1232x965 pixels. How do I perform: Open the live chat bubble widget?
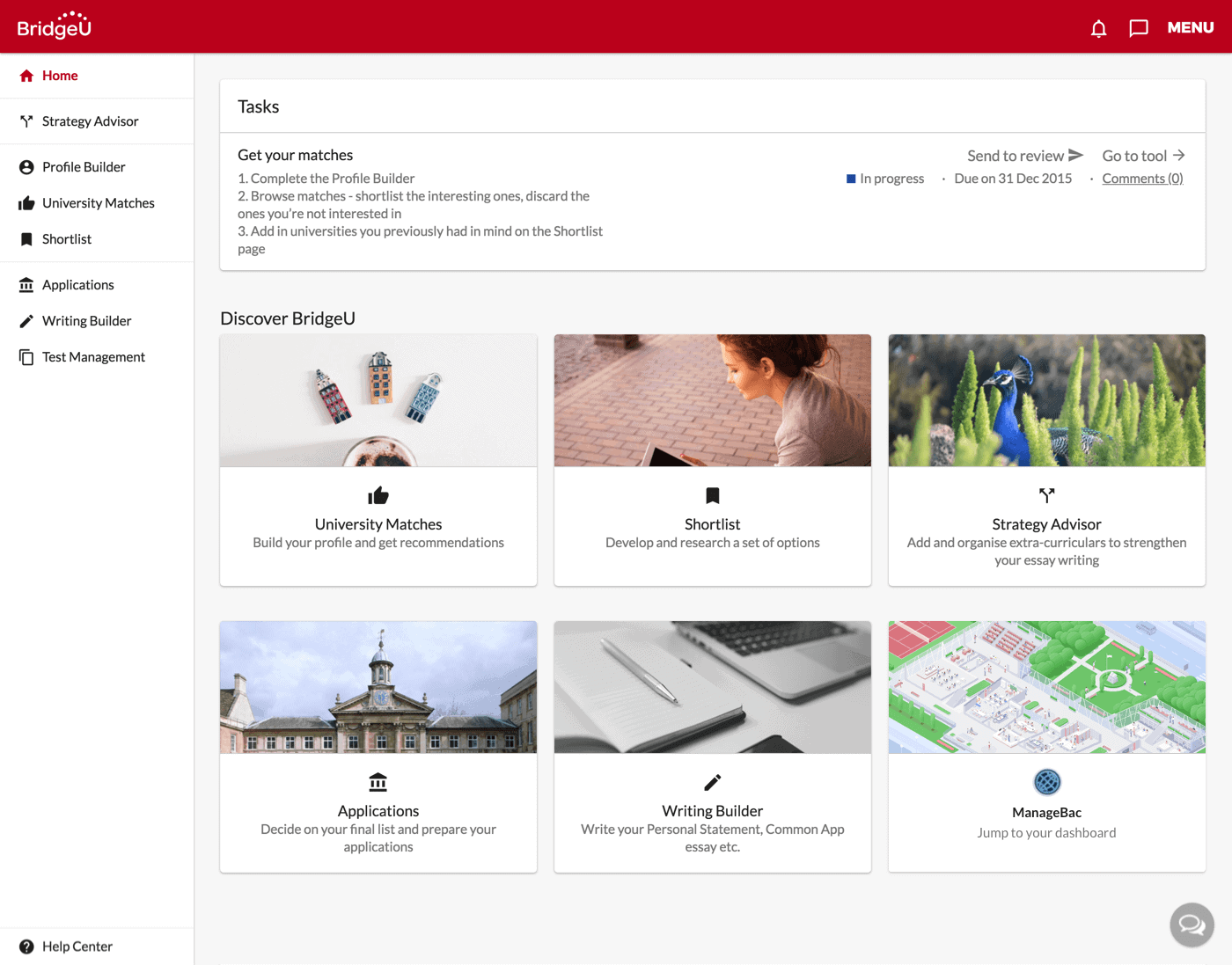pyautogui.click(x=1192, y=925)
